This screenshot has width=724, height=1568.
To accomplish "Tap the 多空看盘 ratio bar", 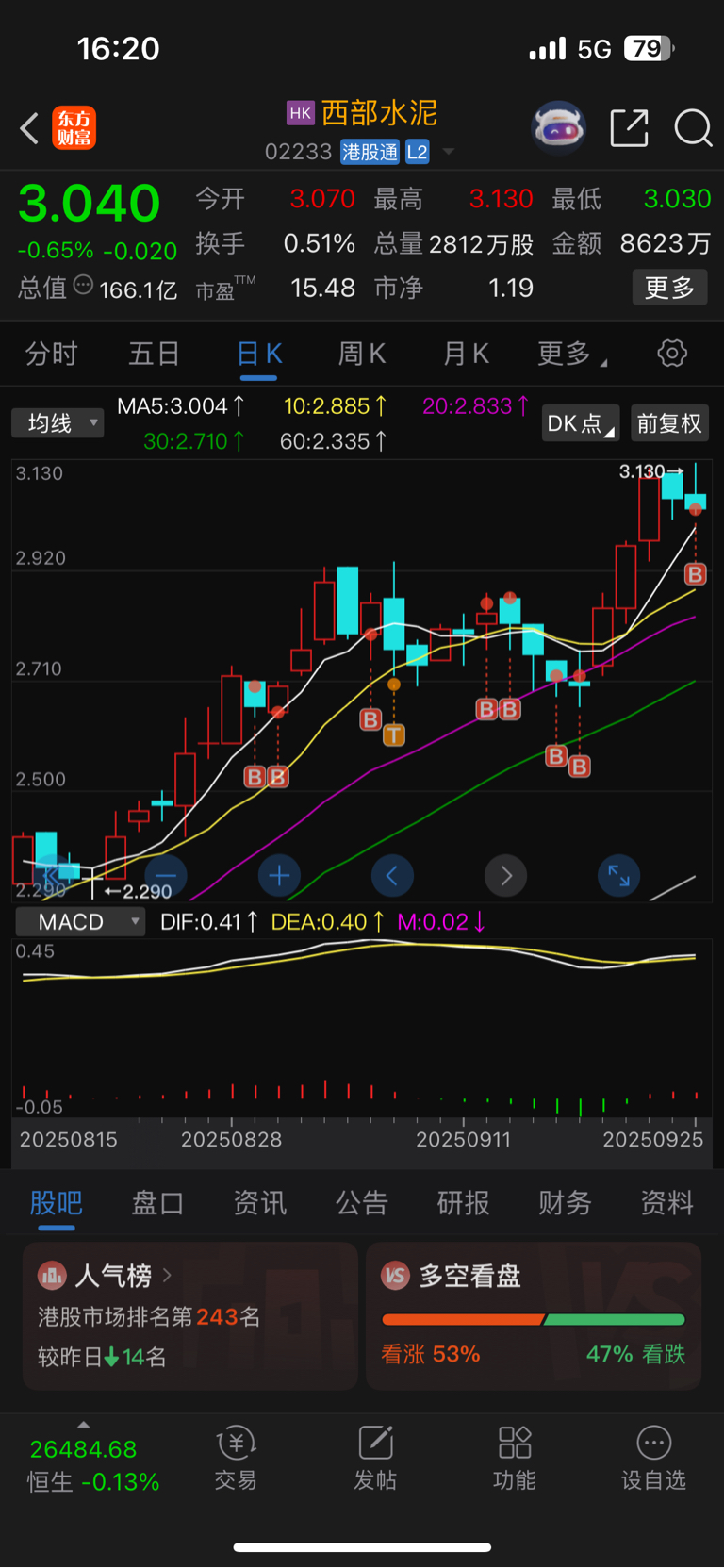I will coord(534,1319).
